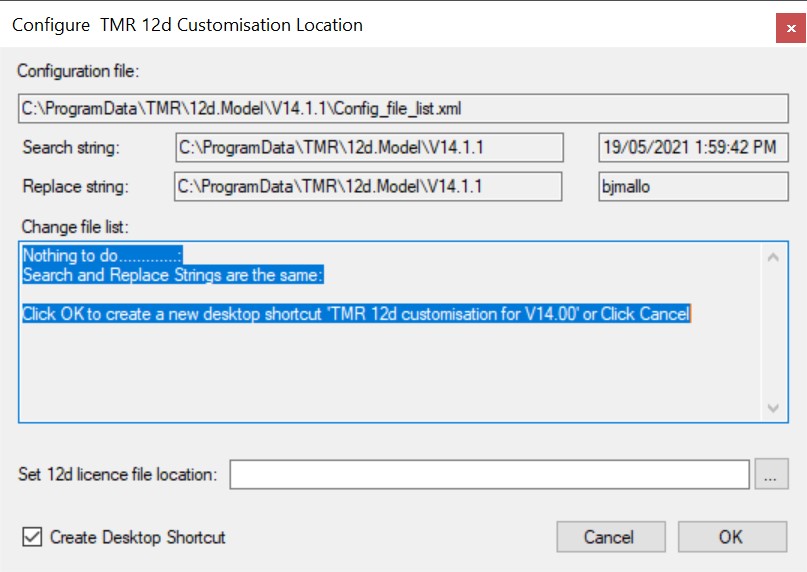Close the Configure TMR 12d Customisation dialog
This screenshot has height=572, width=807.
tap(791, 28)
